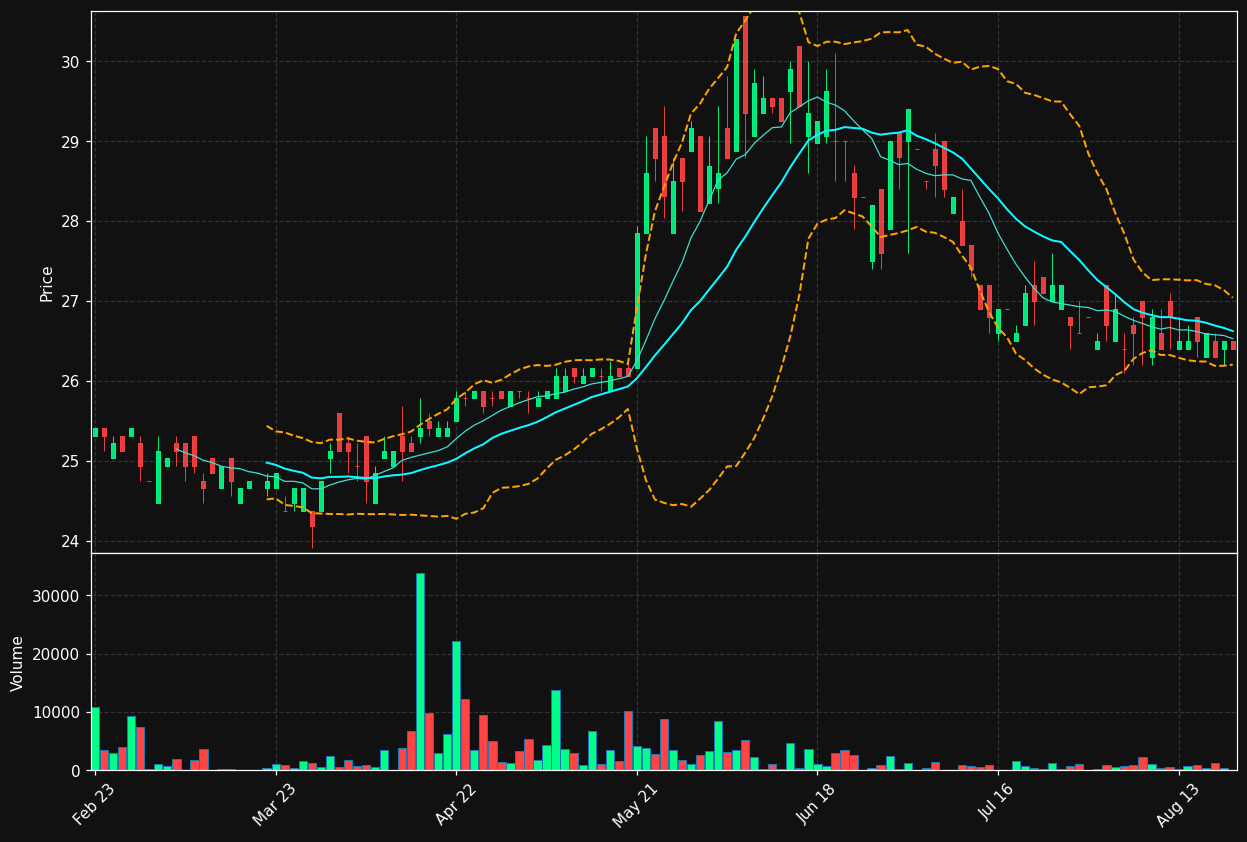This screenshot has height=842, width=1247.
Task: Click the large green candle jumping at May 21
Action: pyautogui.click(x=637, y=301)
